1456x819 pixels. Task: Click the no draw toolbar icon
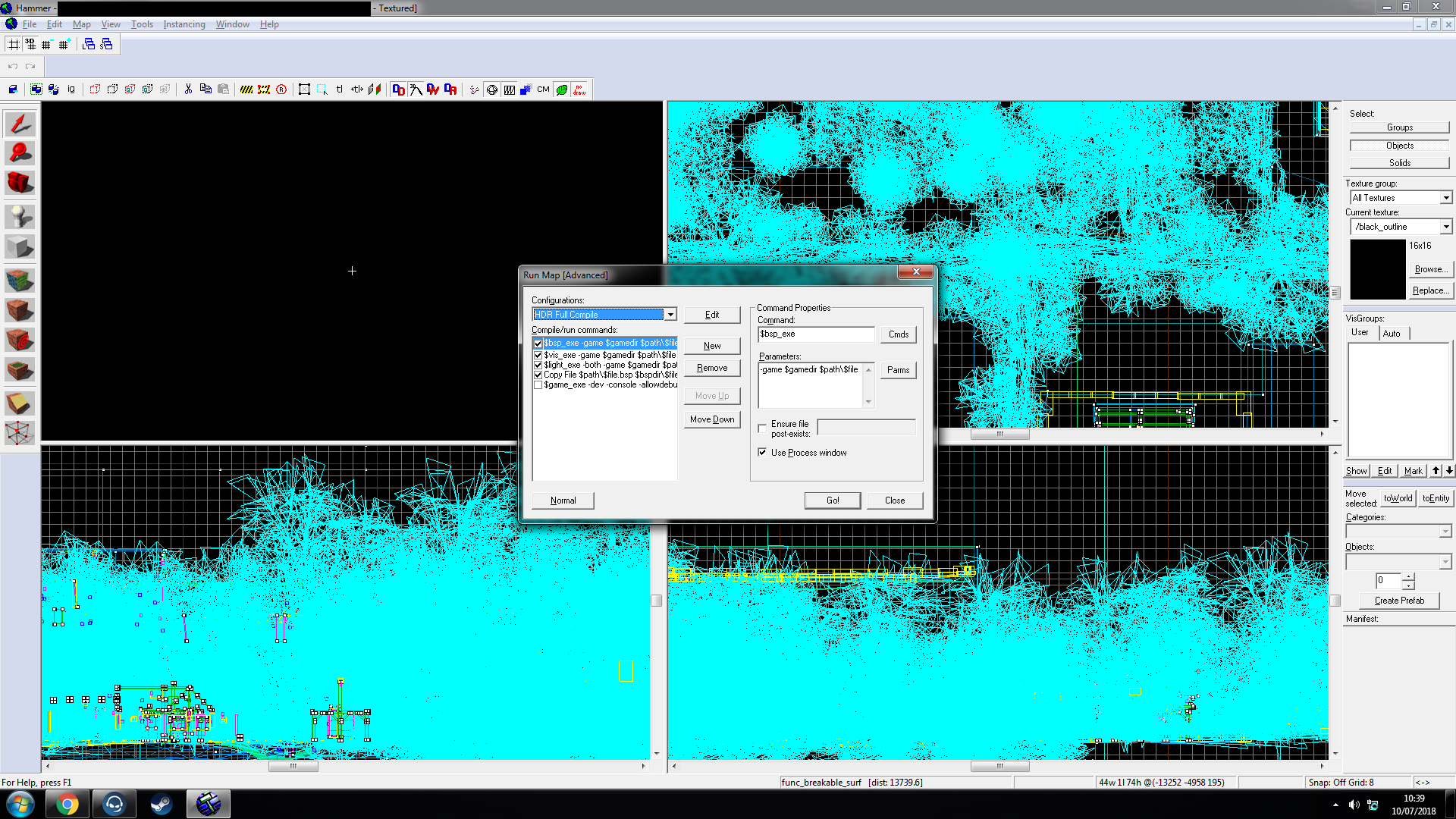[x=579, y=89]
